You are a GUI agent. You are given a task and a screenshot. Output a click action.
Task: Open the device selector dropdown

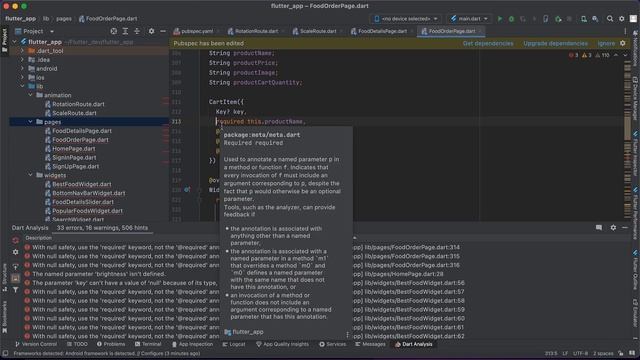406,19
